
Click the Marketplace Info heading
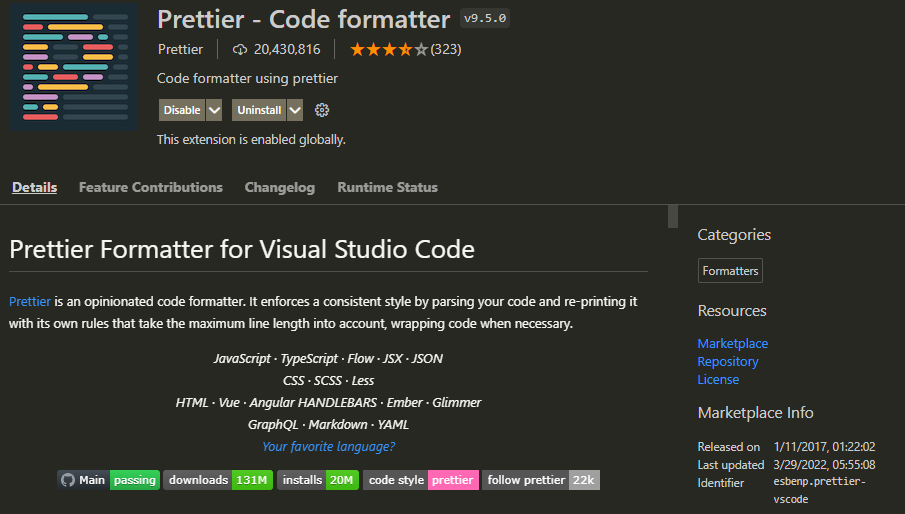coord(755,413)
